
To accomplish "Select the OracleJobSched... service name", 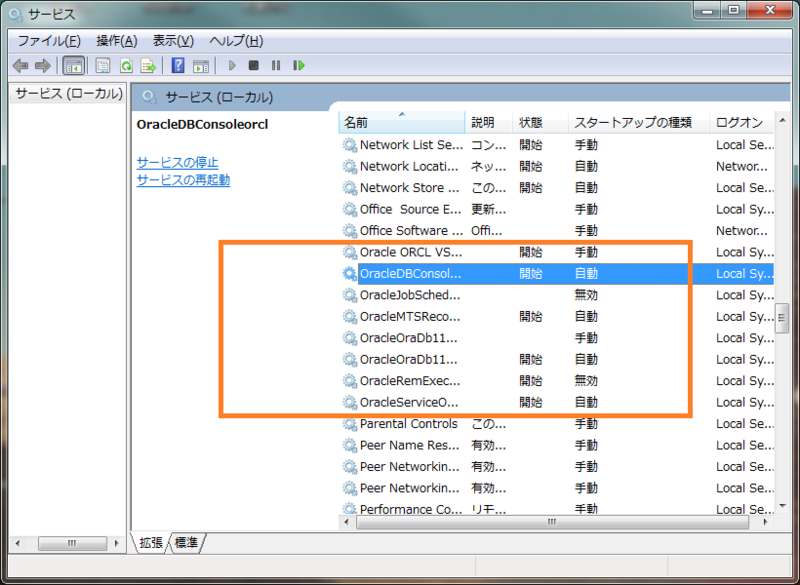I will (x=410, y=295).
